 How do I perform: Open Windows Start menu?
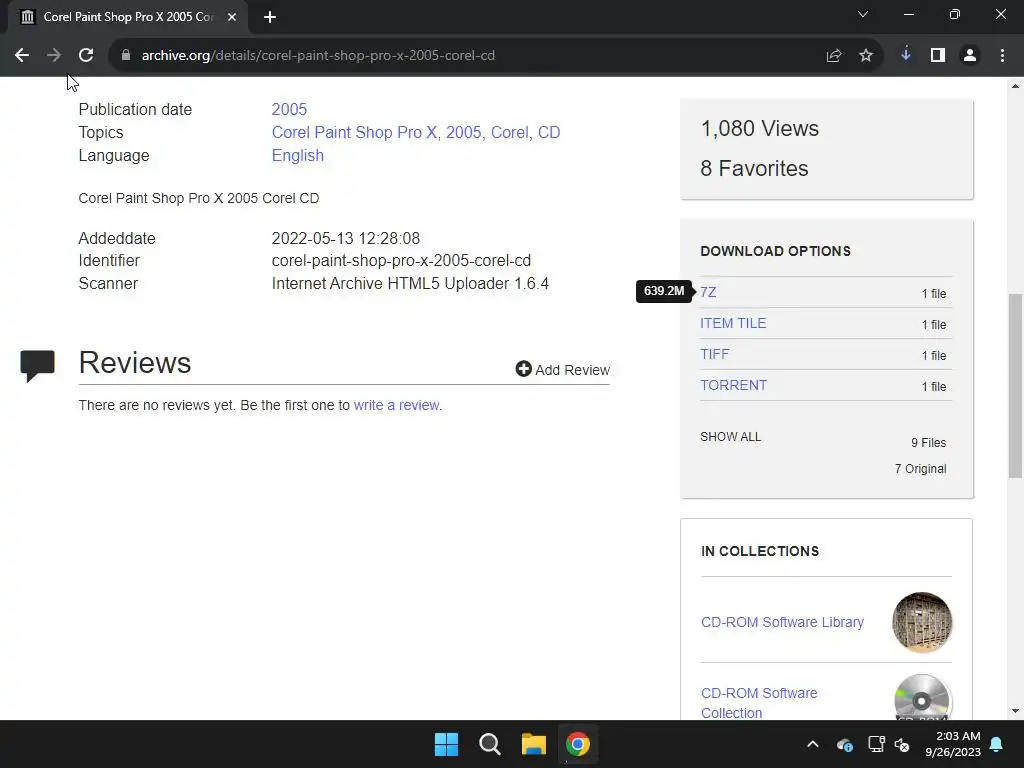447,744
